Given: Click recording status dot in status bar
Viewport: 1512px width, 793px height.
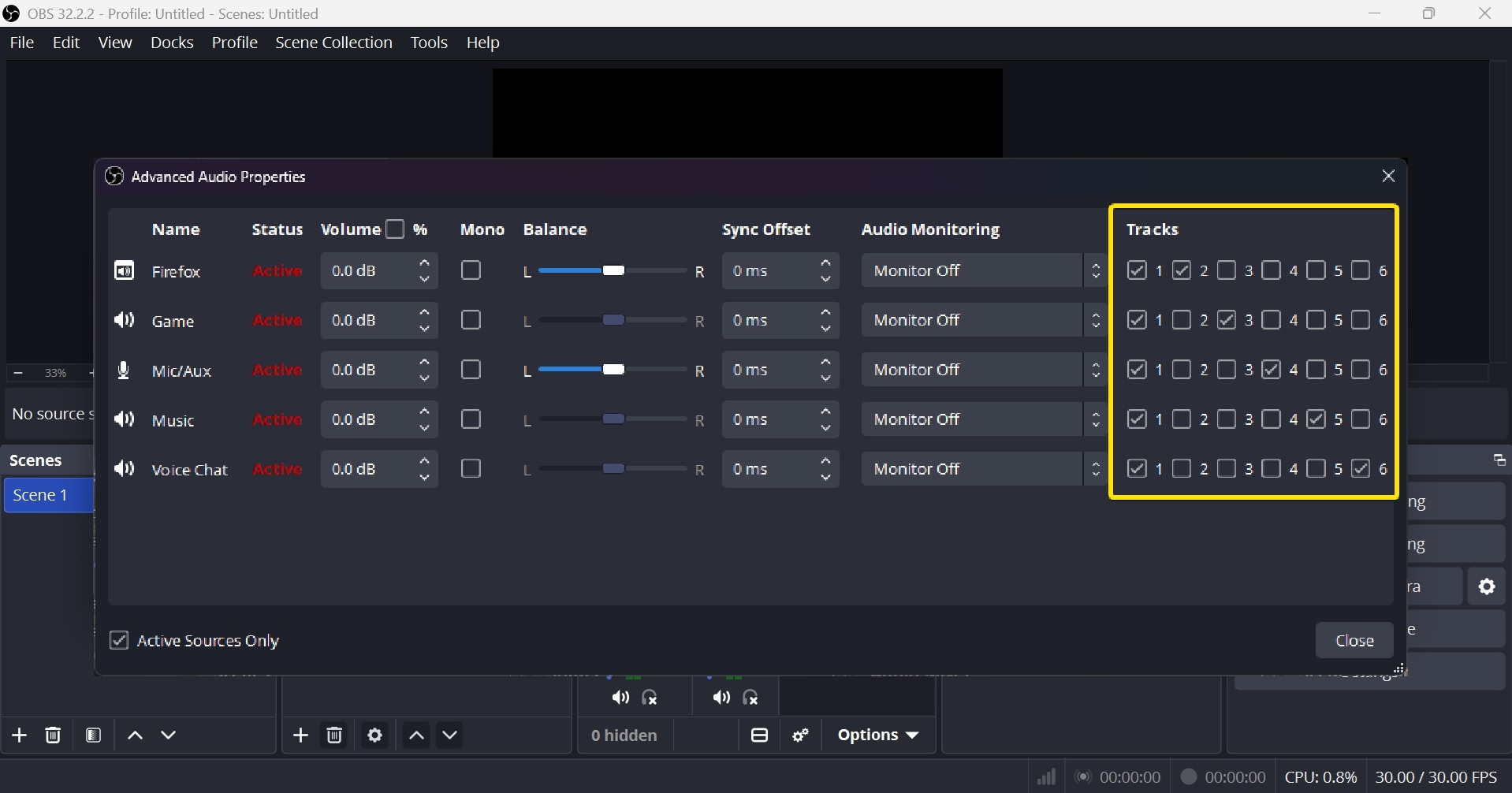Looking at the screenshot, I should click(x=1189, y=778).
